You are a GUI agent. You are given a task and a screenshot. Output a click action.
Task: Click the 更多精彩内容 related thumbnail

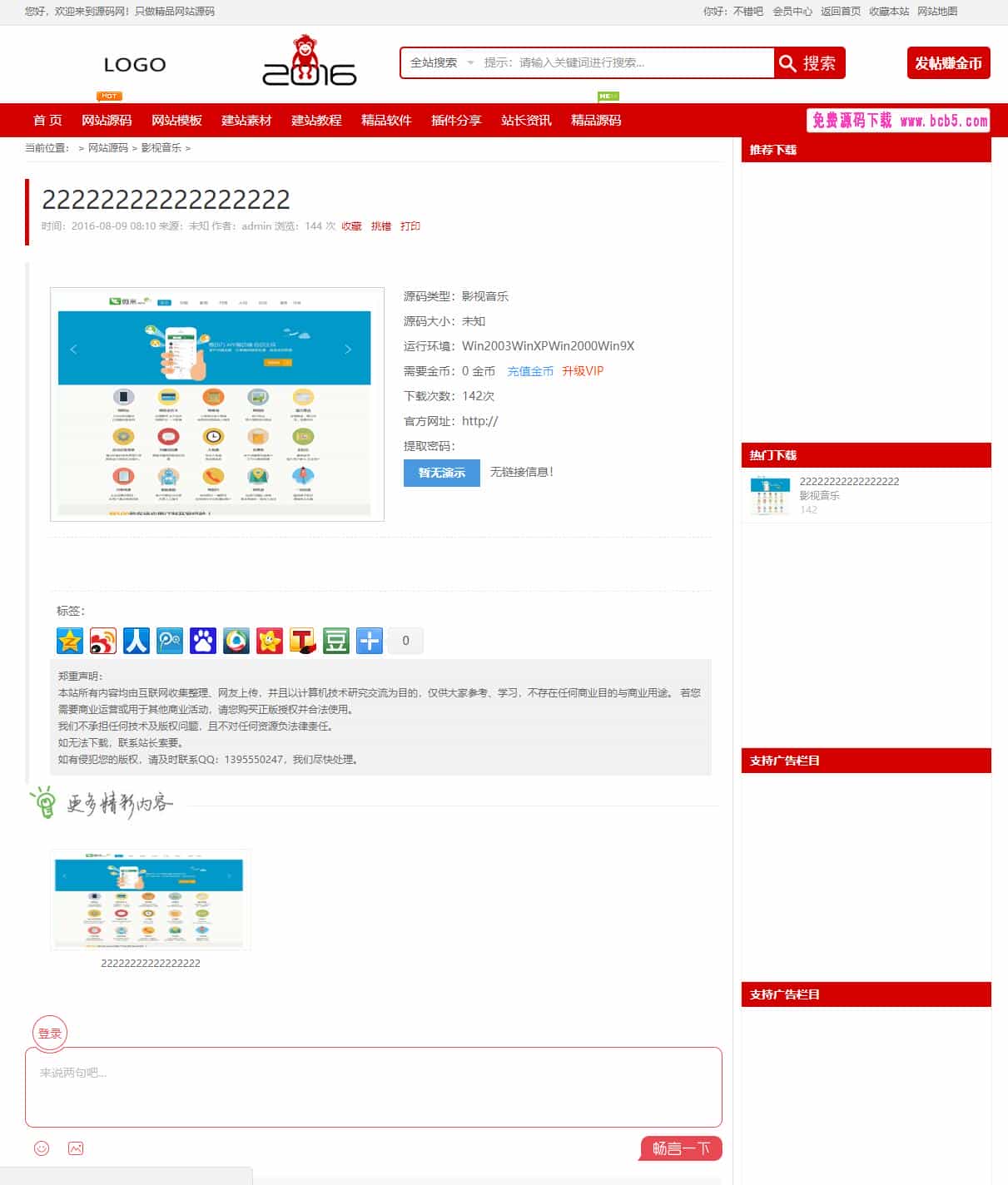pyautogui.click(x=150, y=900)
